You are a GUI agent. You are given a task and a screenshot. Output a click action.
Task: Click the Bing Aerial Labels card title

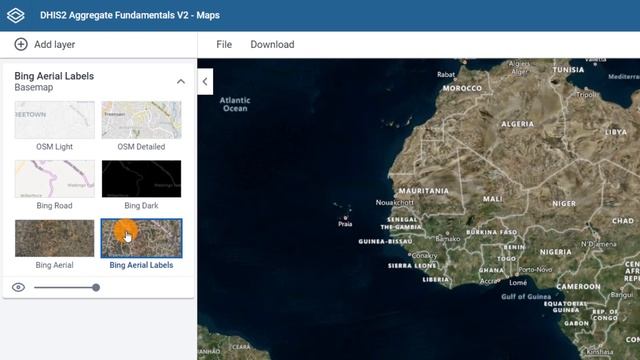coord(54,76)
